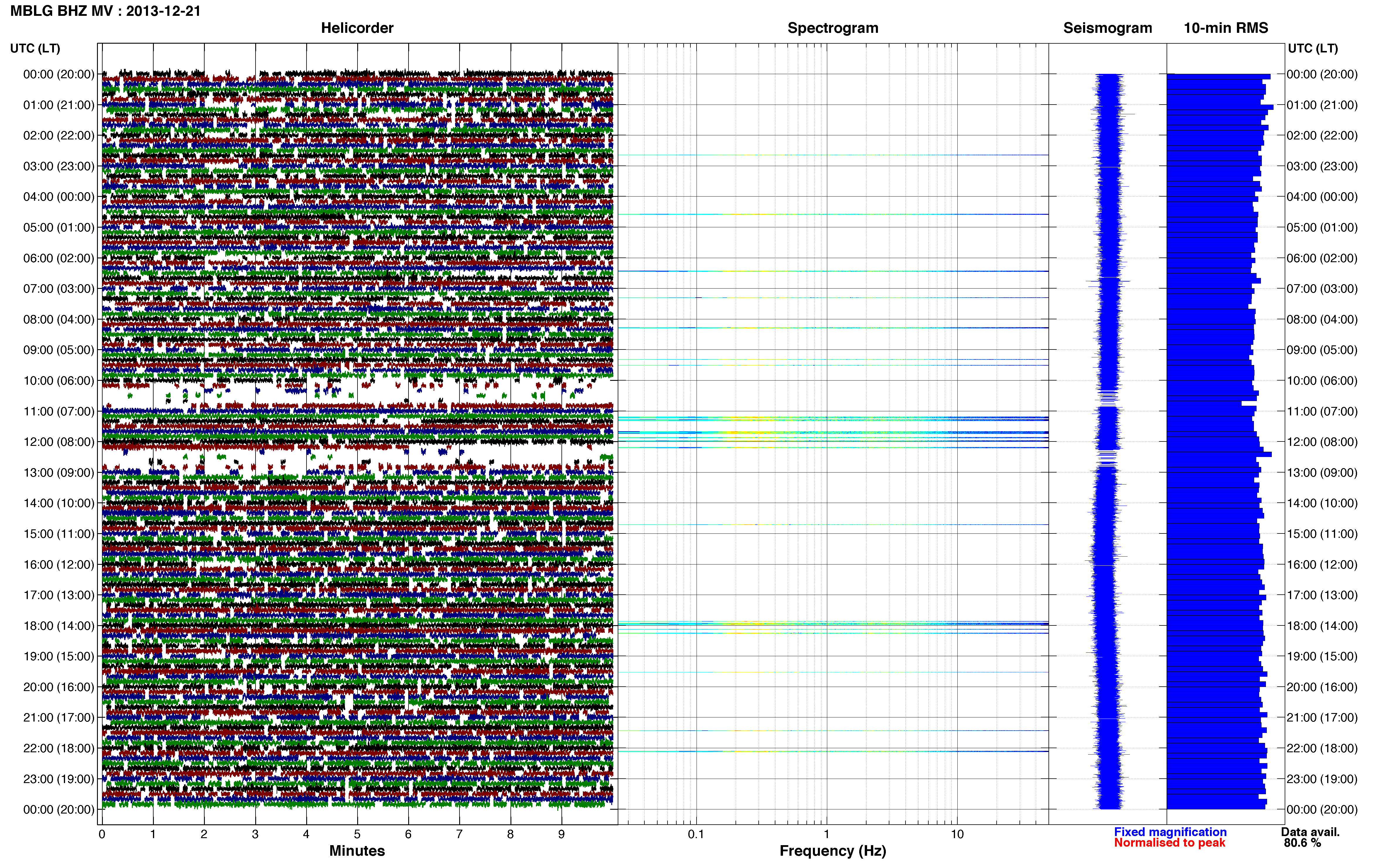Viewport: 1389px width, 868px height.
Task: Click "21:00 (17:00)" on the right time axis
Action: tap(1322, 718)
